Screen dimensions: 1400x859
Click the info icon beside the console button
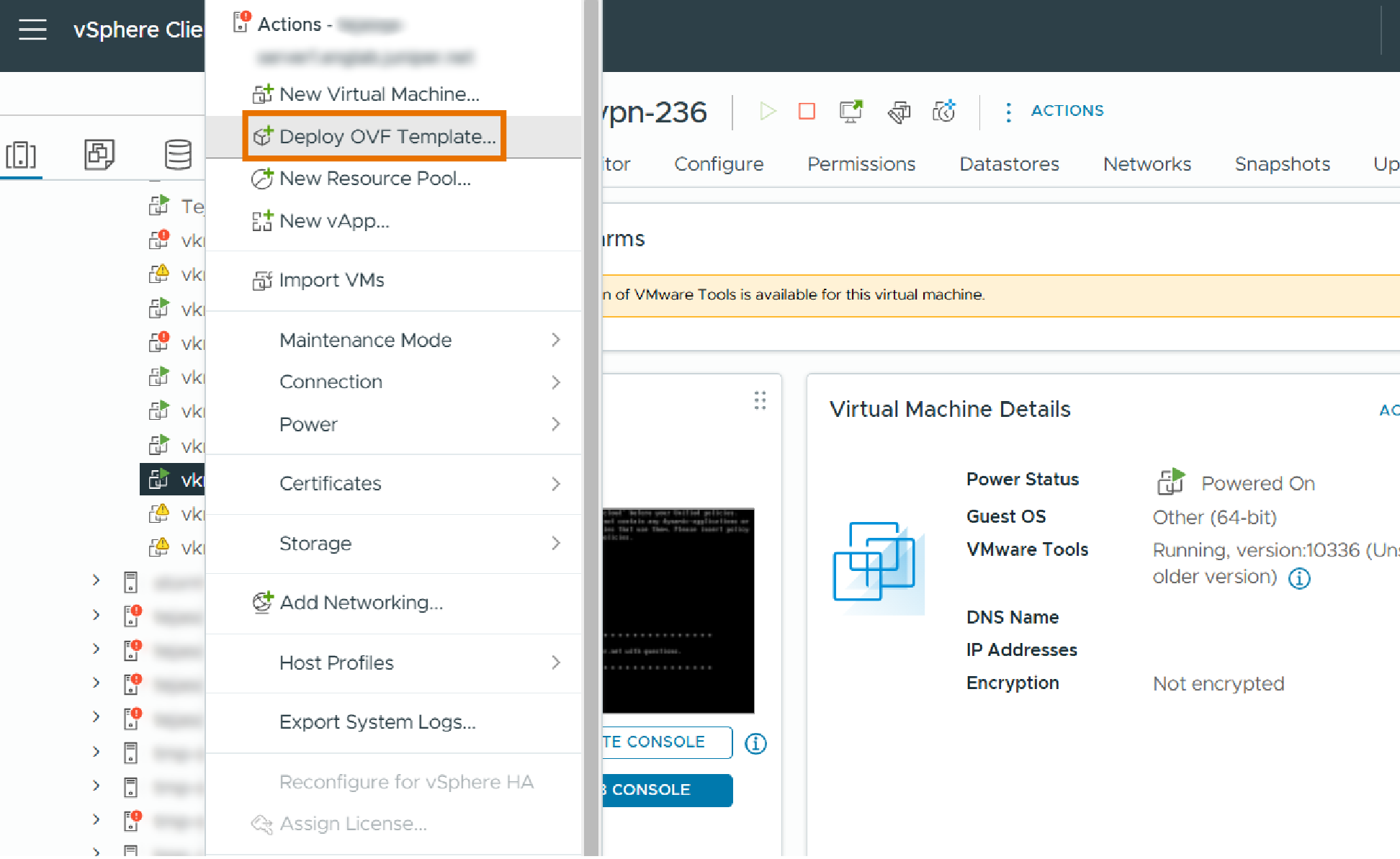755,744
